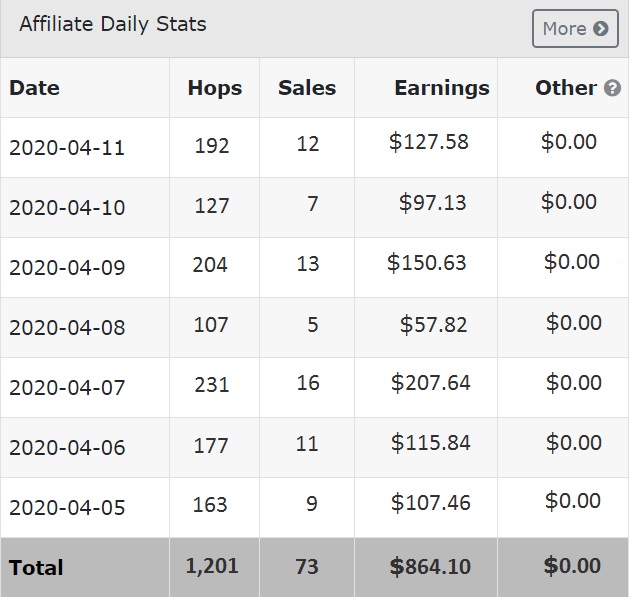This screenshot has width=629, height=597.
Task: Select the Hops column header
Action: (215, 88)
